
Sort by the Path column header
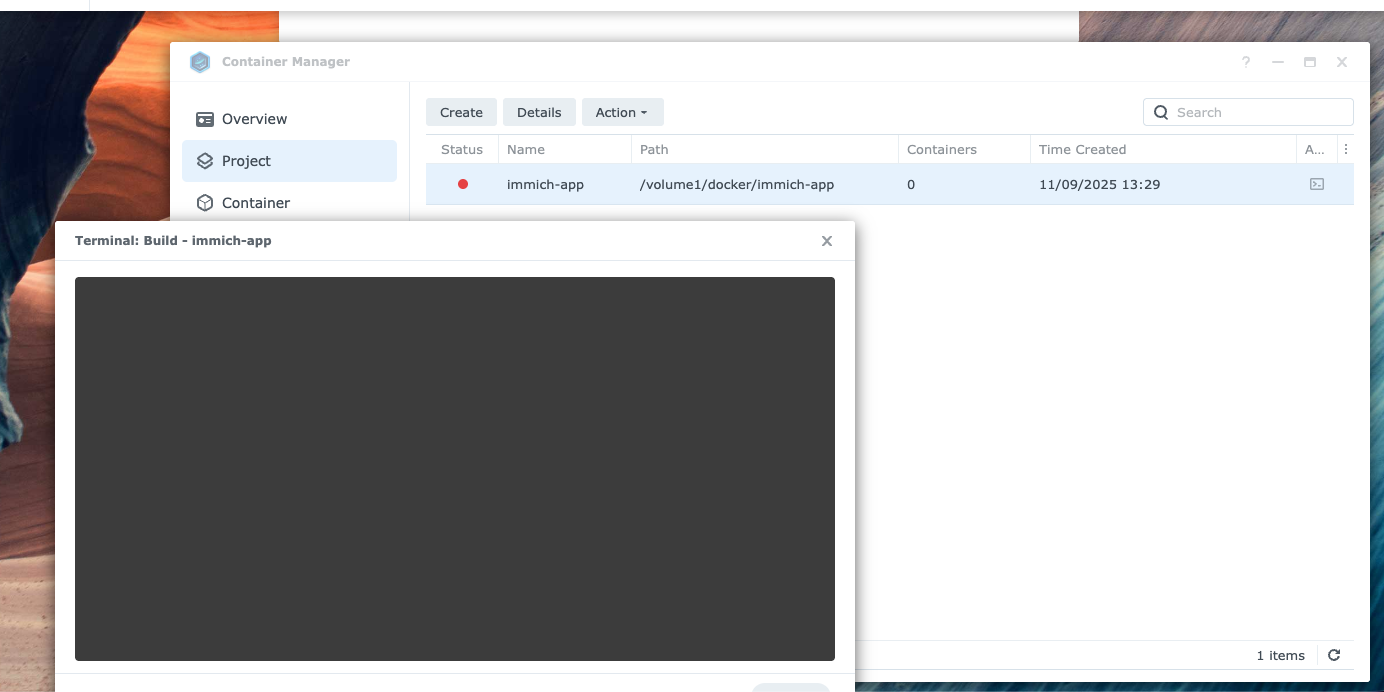coord(764,149)
